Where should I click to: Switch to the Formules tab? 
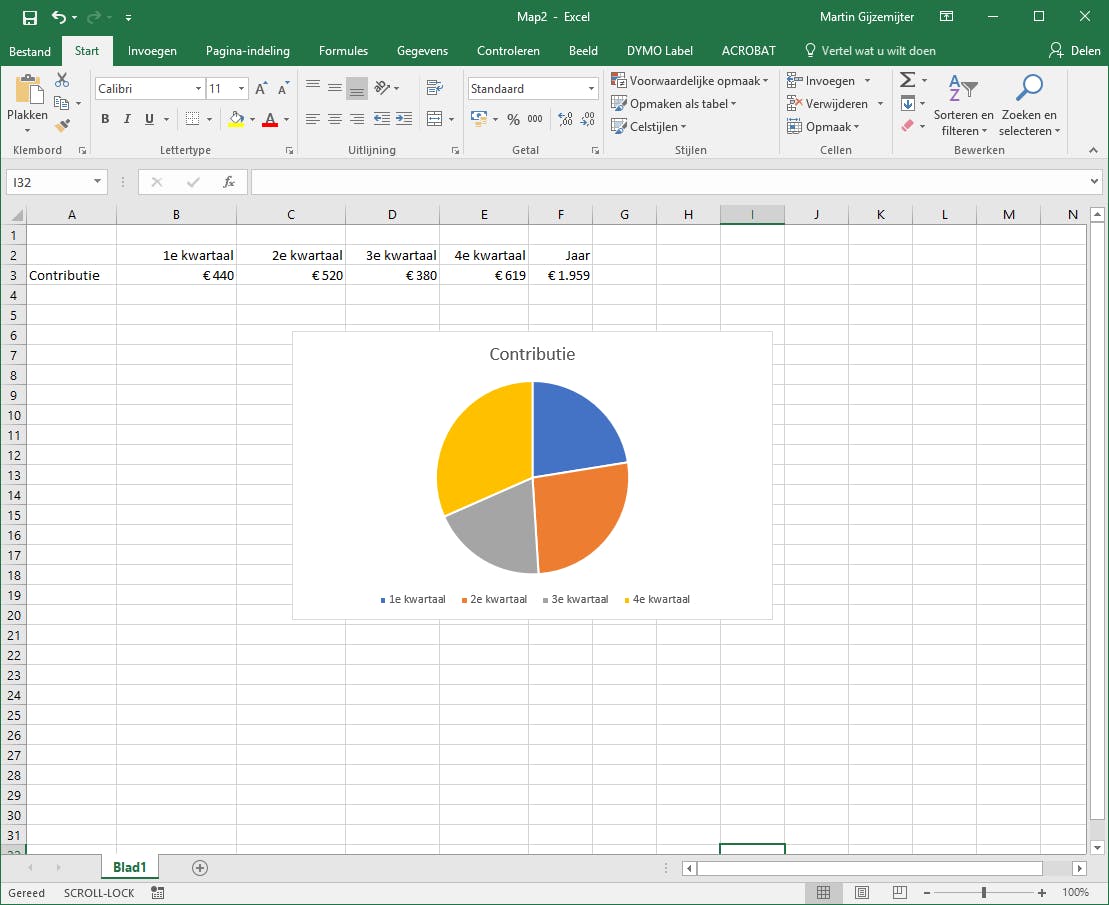343,51
